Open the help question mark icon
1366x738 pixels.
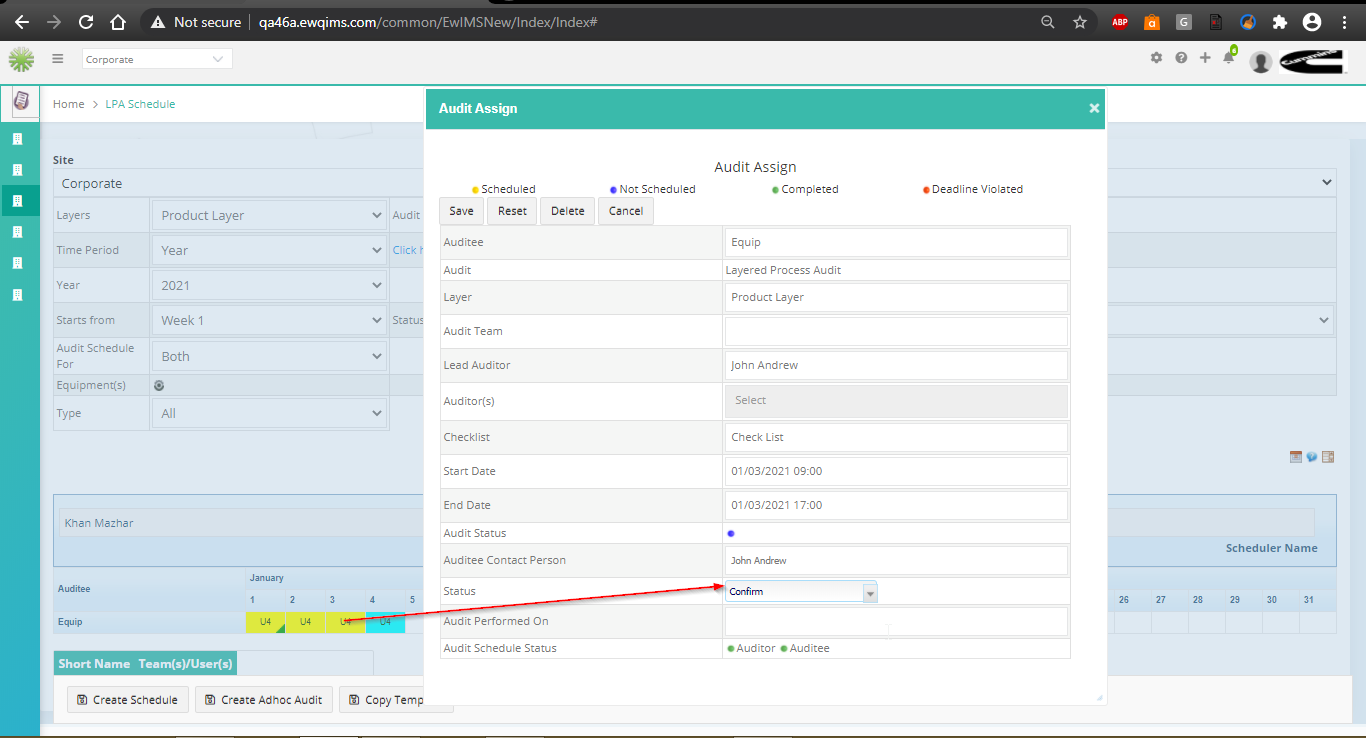click(1181, 58)
